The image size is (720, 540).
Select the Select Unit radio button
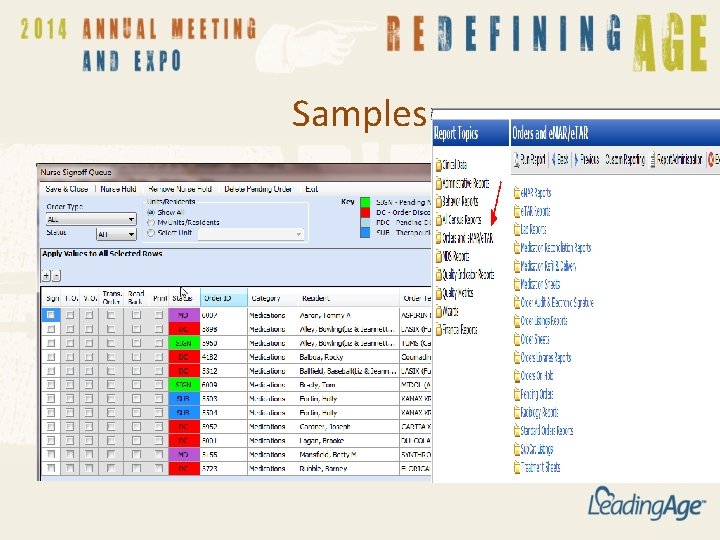[151, 233]
